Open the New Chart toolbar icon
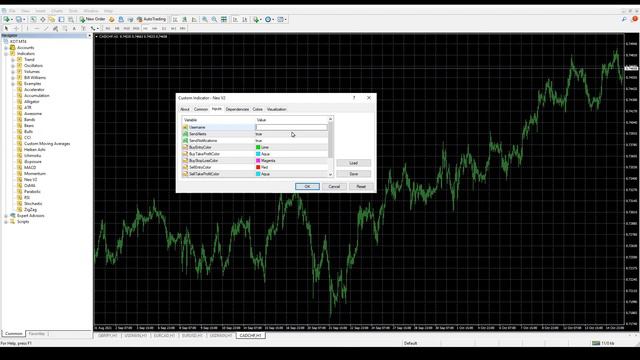This screenshot has height=360, width=640. (x=7, y=19)
